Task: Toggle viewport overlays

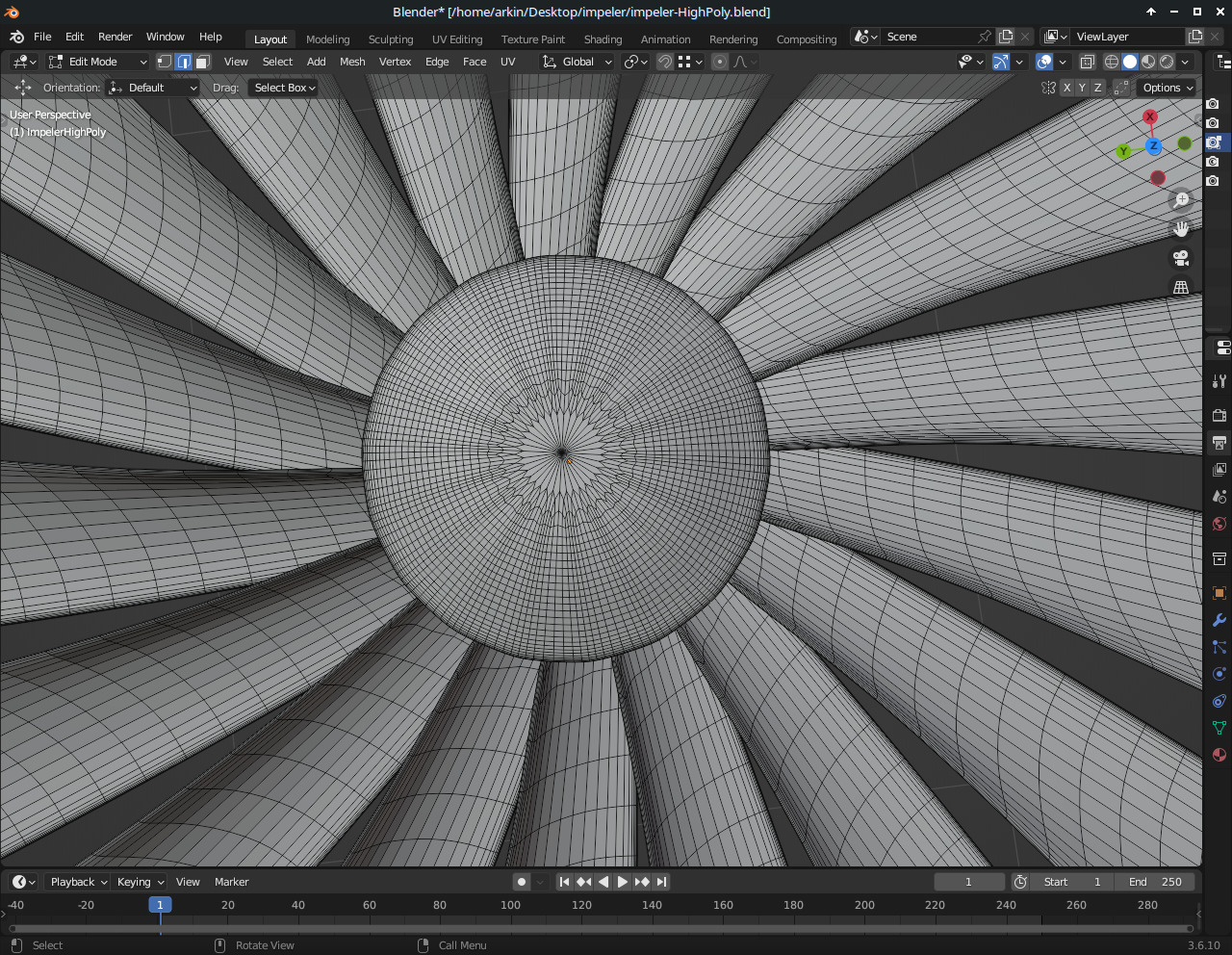Action: click(1044, 62)
